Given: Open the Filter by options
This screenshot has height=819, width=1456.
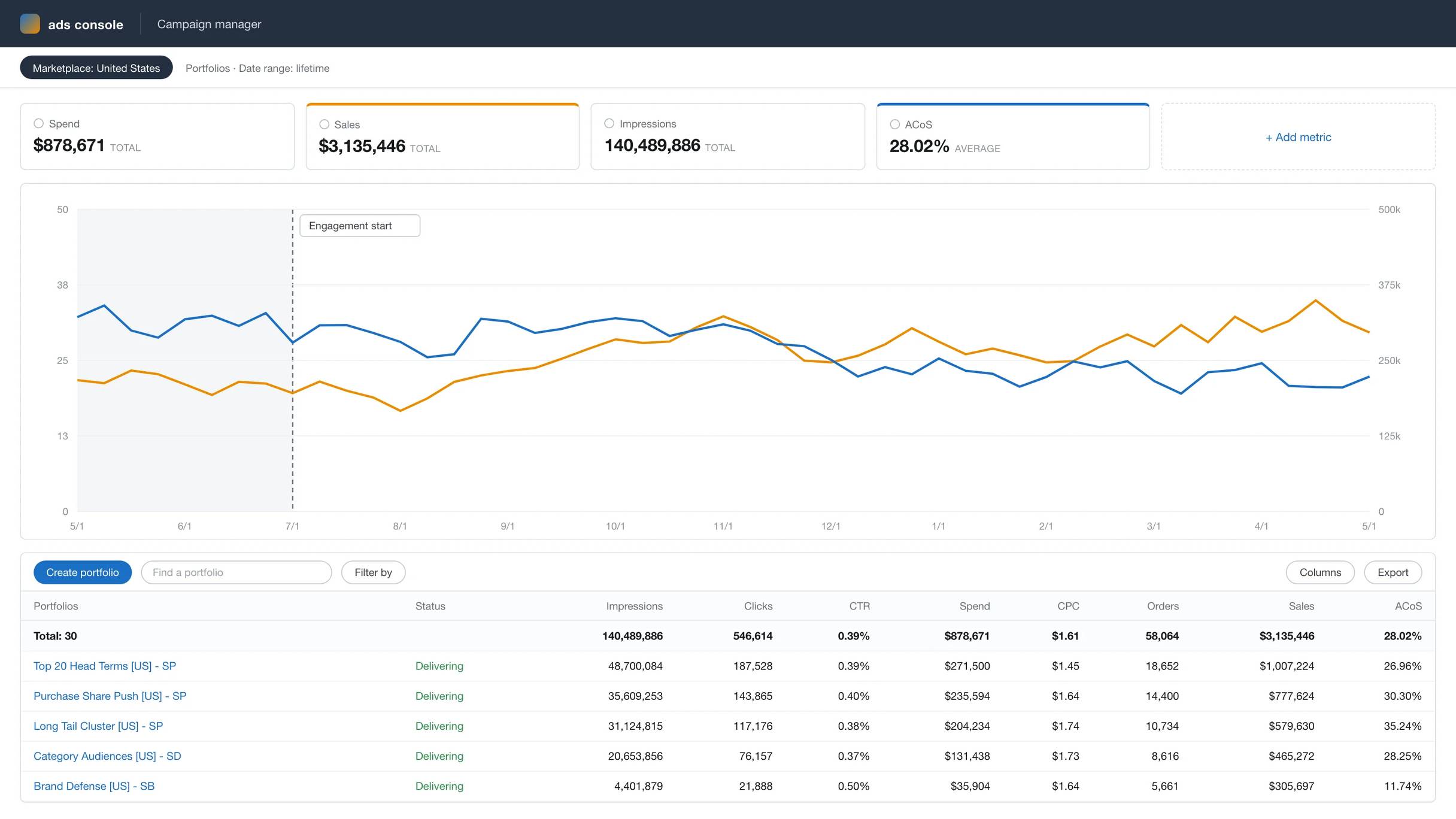Looking at the screenshot, I should (373, 572).
